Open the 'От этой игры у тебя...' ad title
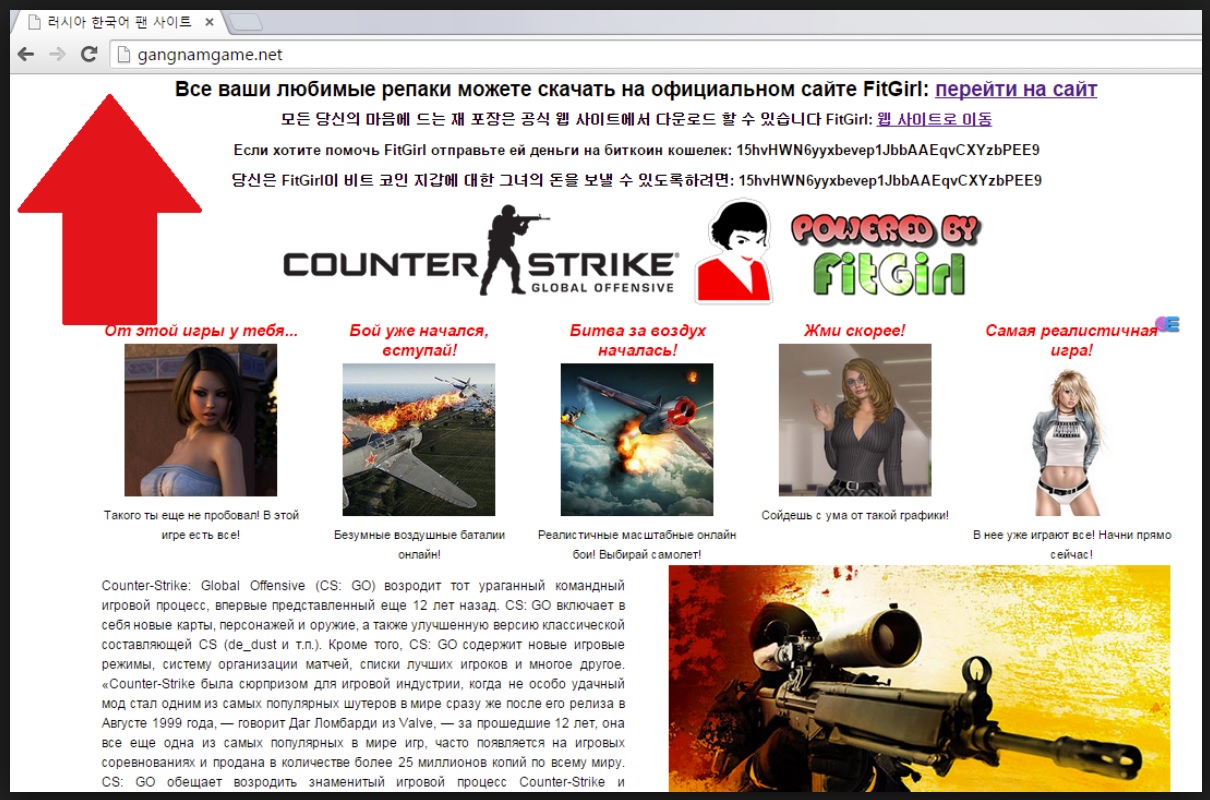The width and height of the screenshot is (1210, 800). (201, 330)
